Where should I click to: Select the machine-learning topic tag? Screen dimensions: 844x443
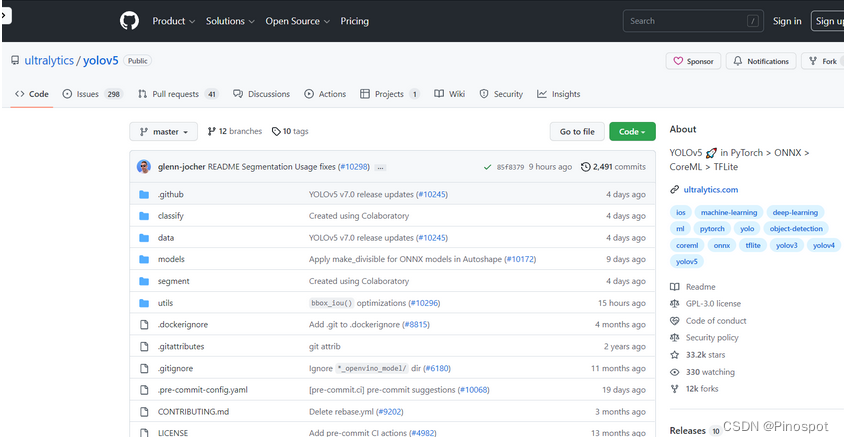[x=729, y=213]
